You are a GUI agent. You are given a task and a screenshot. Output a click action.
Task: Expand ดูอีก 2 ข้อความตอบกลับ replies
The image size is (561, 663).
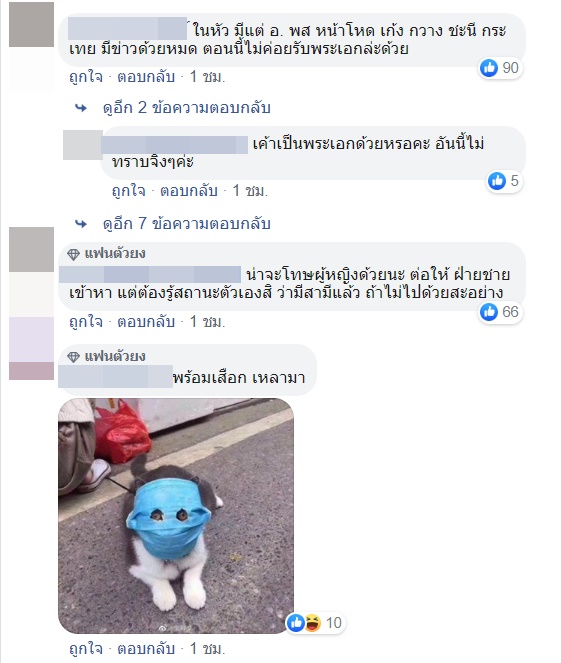pyautogui.click(x=186, y=108)
